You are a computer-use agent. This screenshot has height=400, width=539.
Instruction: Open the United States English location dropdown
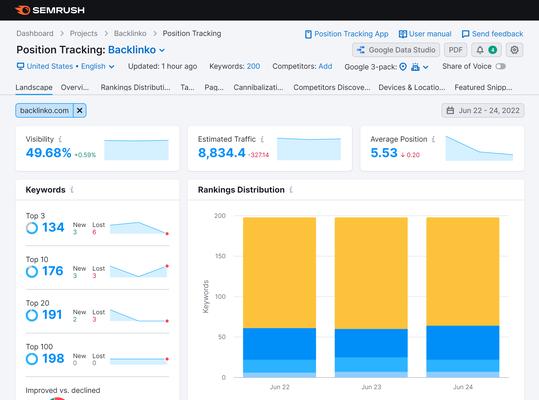[x=65, y=66]
